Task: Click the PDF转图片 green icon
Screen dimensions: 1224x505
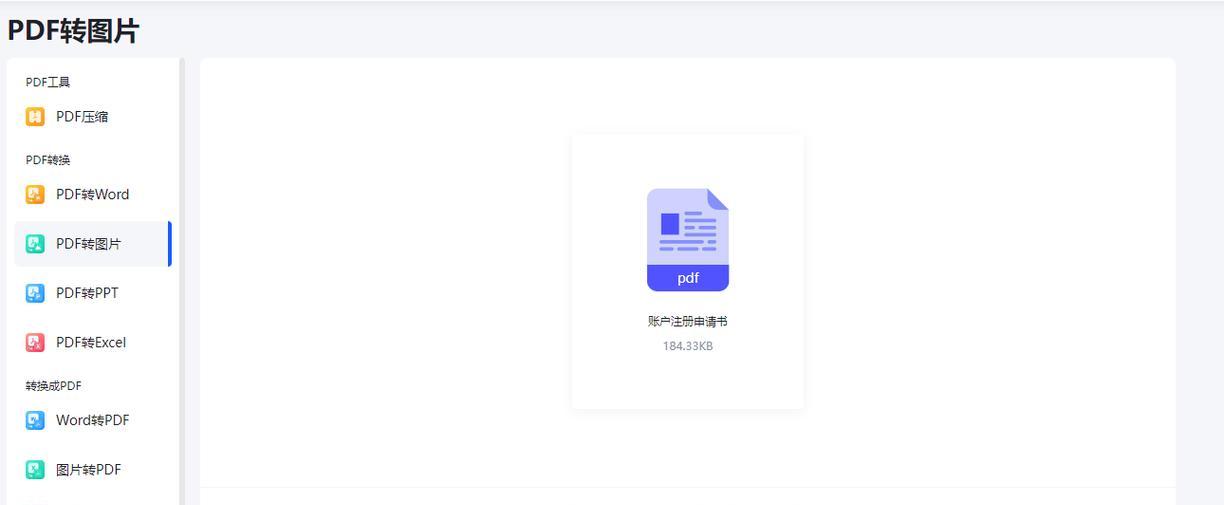Action: point(35,244)
